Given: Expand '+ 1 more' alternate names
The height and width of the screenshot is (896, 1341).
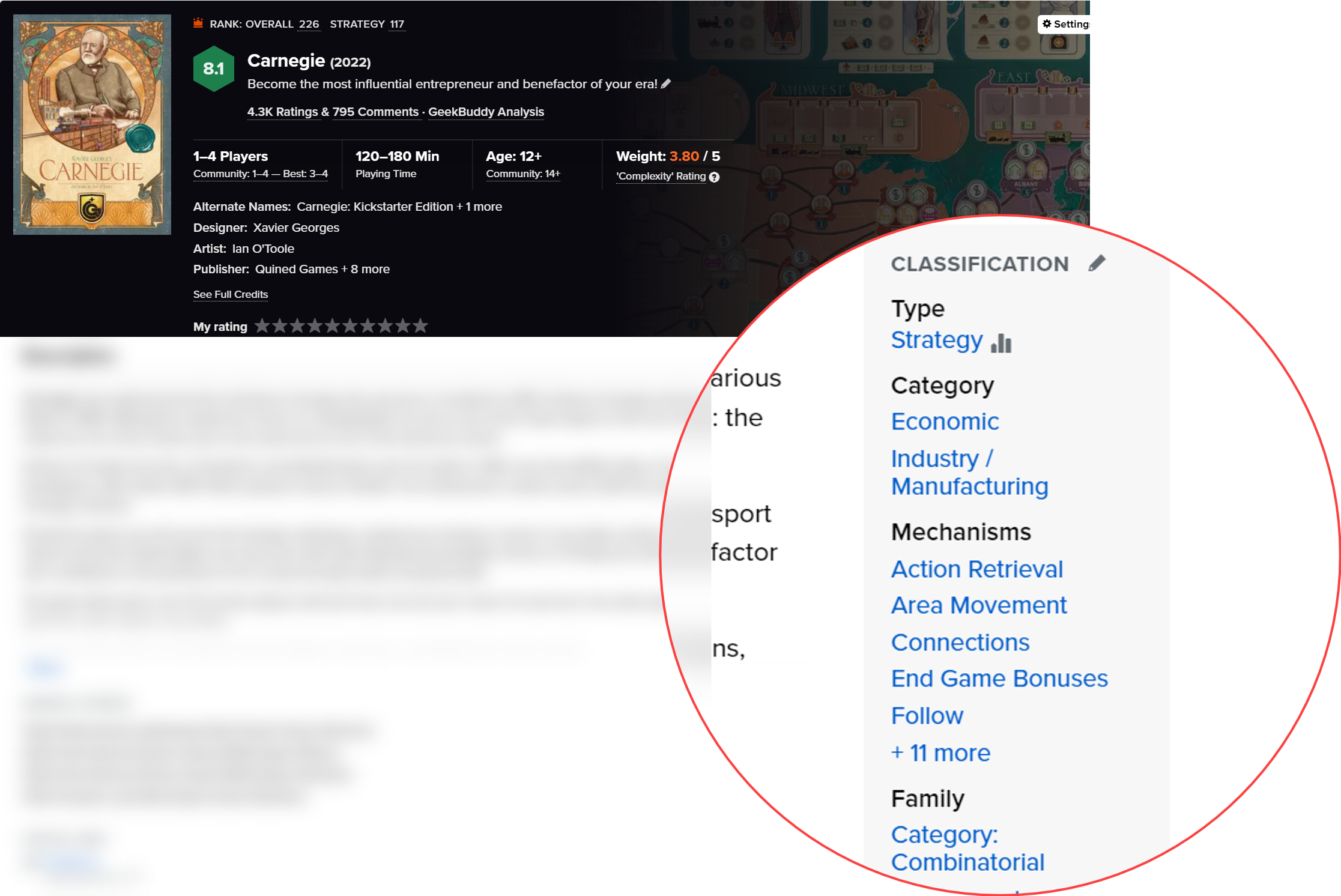Looking at the screenshot, I should (x=479, y=207).
